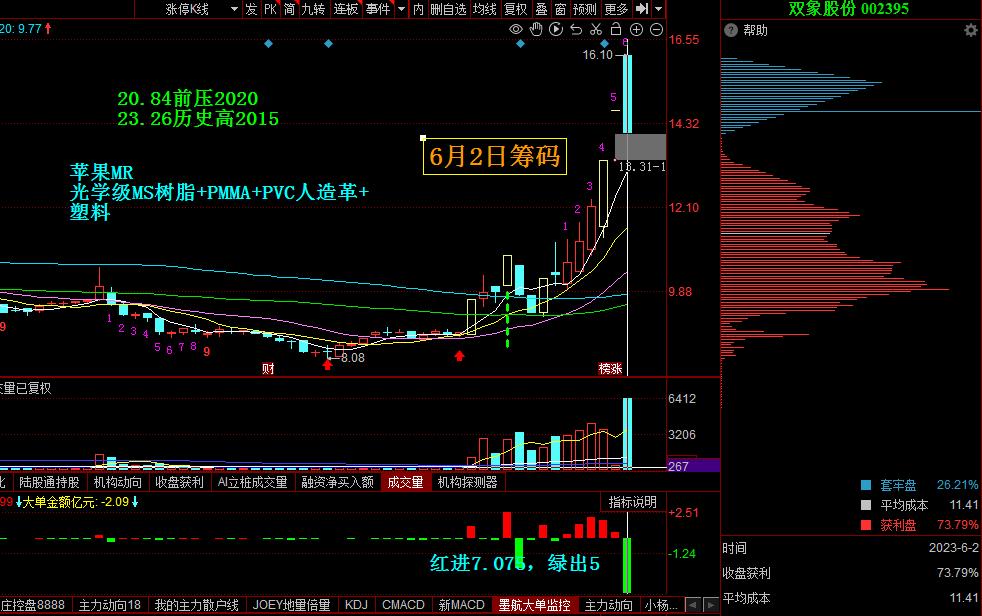
Task: Switch to the 收盘获利 tab
Action: pyautogui.click(x=179, y=482)
